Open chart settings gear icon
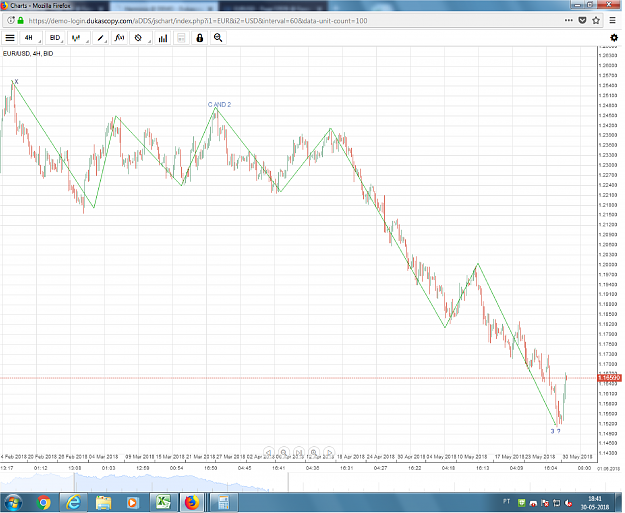Screen dimensions: 625x513 [x=614, y=38]
